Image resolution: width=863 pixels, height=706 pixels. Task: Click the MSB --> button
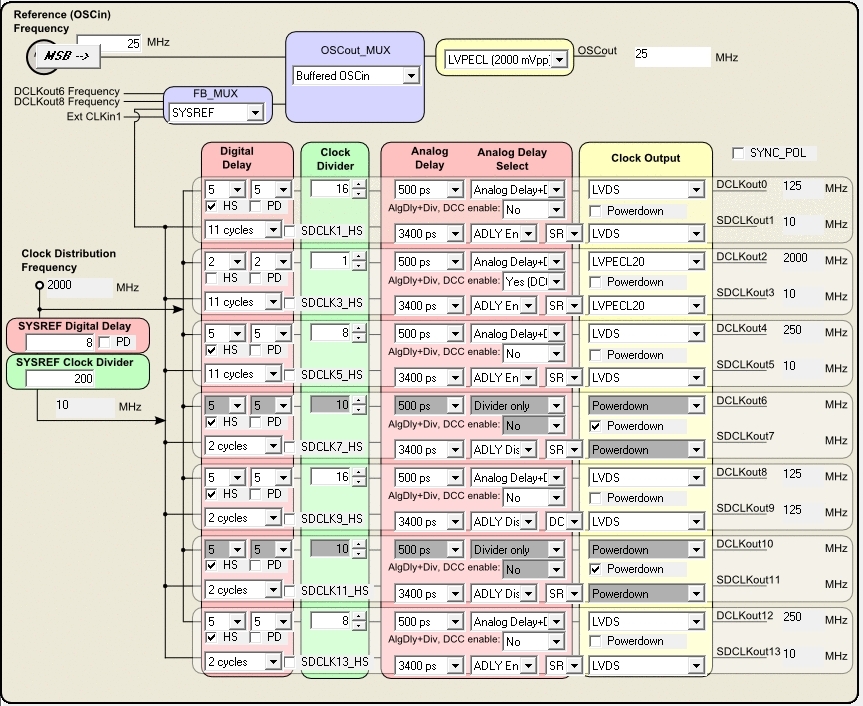tap(68, 56)
